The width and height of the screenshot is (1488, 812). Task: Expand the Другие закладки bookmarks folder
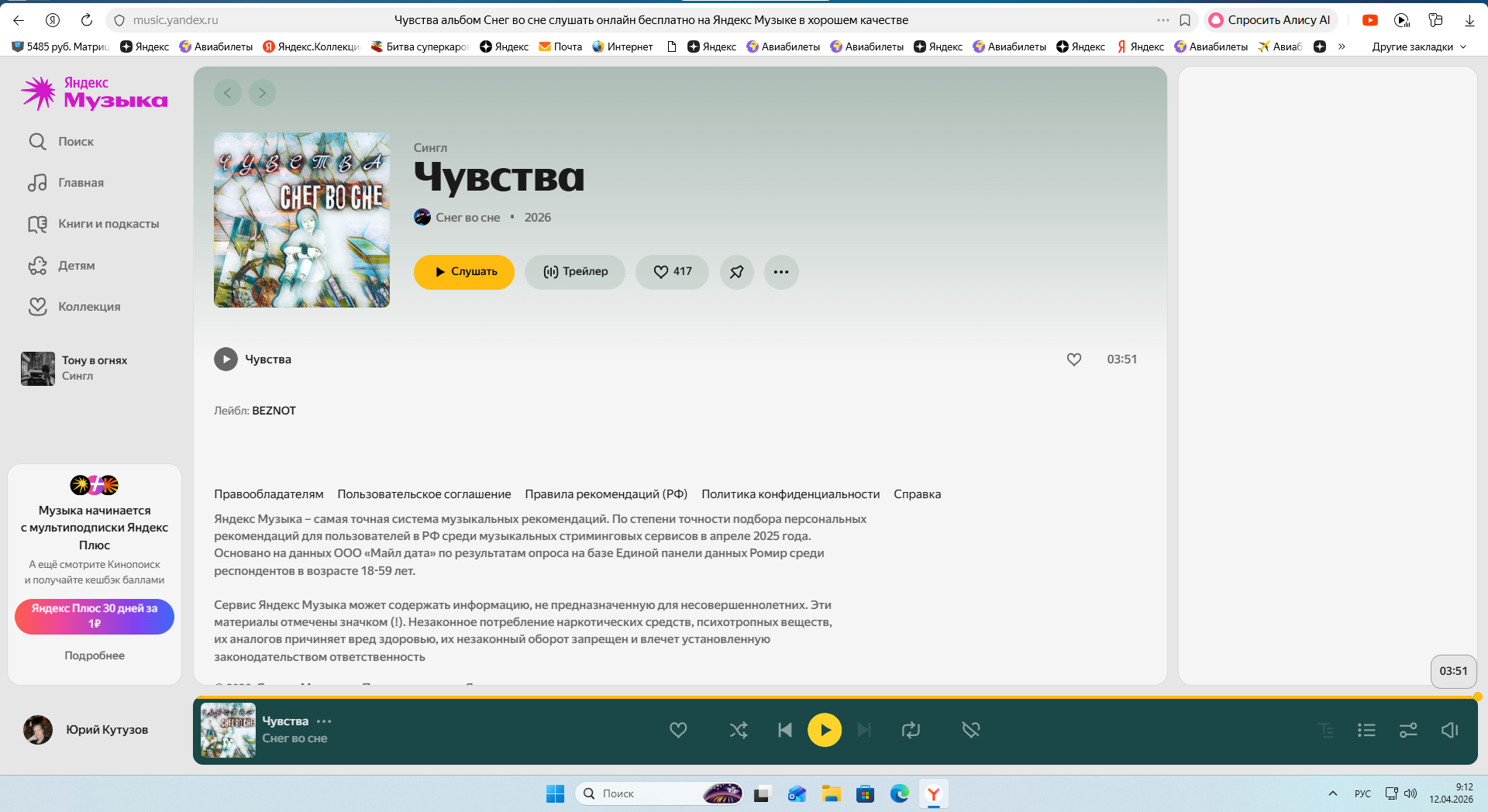coord(1418,46)
